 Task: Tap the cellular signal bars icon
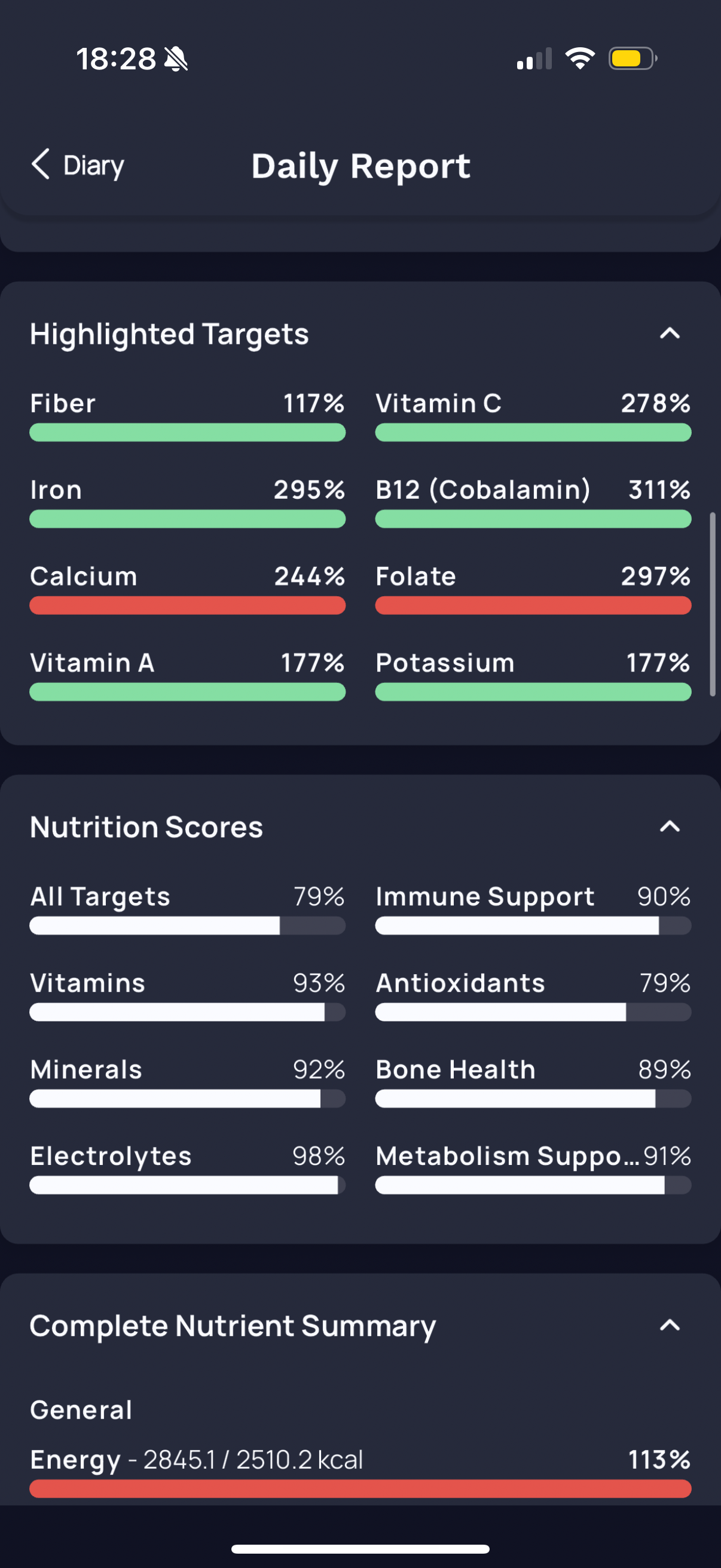point(534,59)
